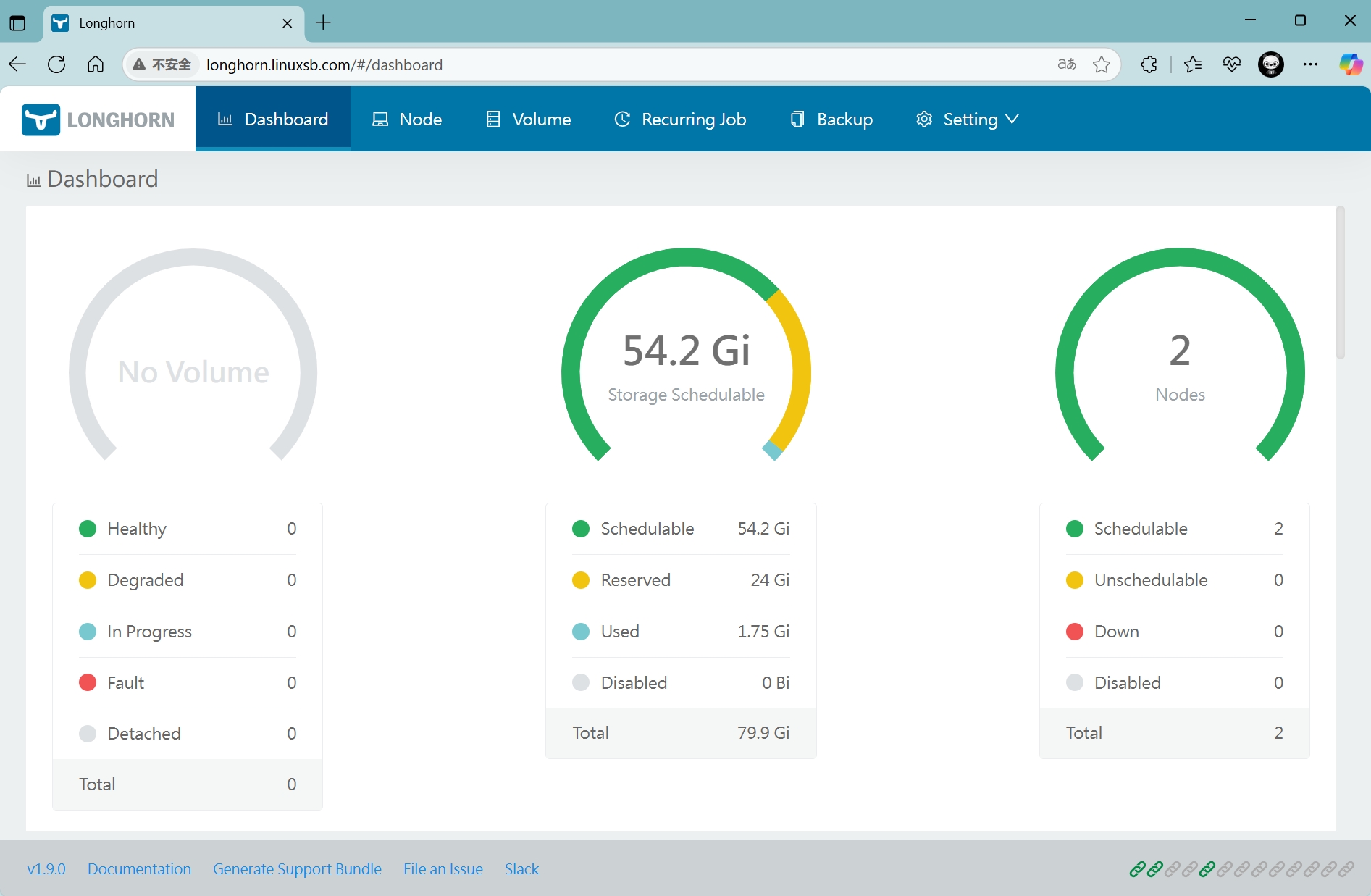Viewport: 1371px width, 896px height.
Task: Click the first green websocket link icon
Action: 1137,869
